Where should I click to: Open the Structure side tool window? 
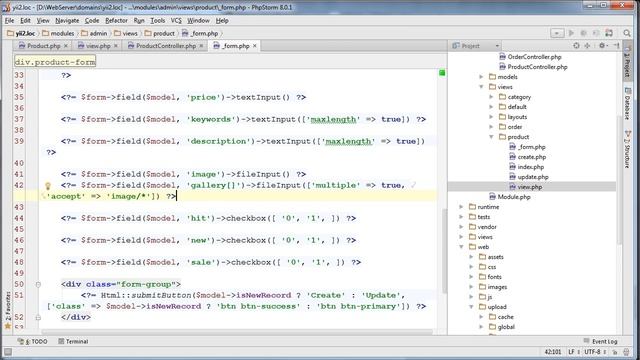pyautogui.click(x=627, y=149)
